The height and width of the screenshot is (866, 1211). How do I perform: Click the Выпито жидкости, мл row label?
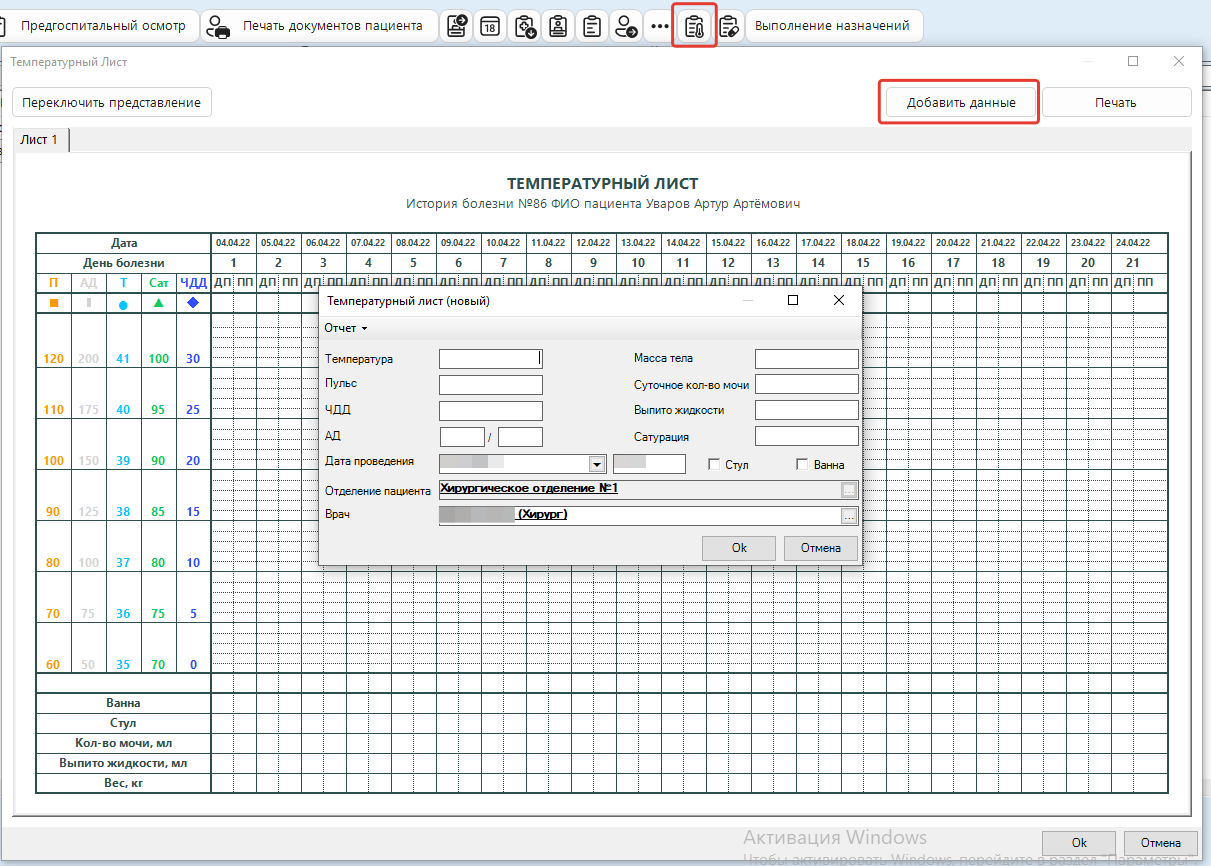click(x=123, y=763)
